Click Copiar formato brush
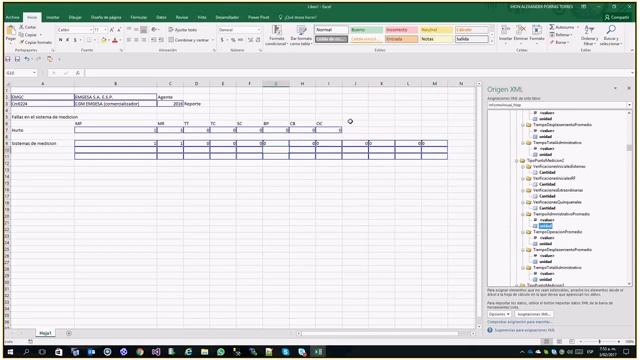 click(35, 42)
